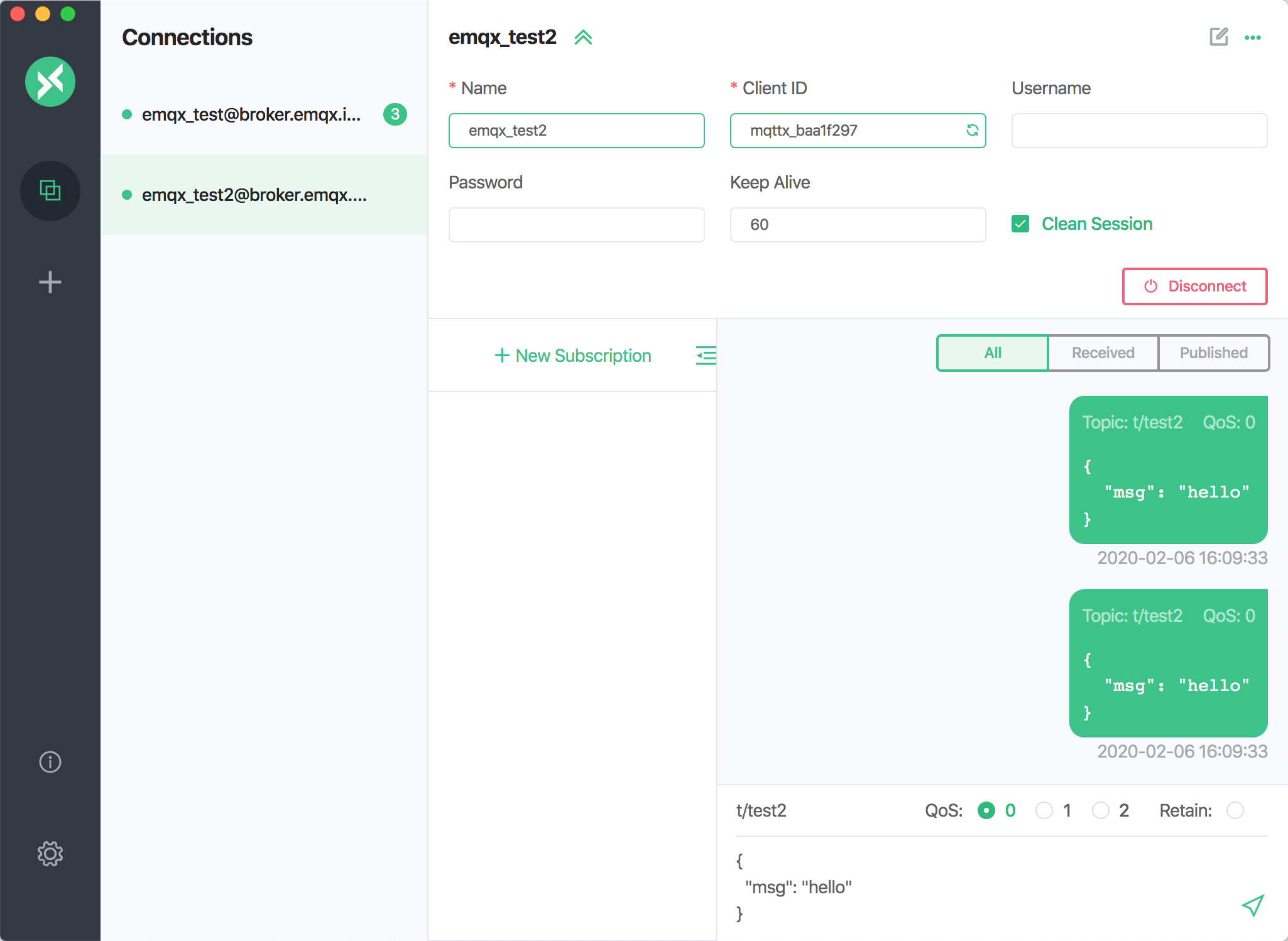Viewport: 1288px width, 941px height.
Task: Open the About info icon
Action: (50, 762)
